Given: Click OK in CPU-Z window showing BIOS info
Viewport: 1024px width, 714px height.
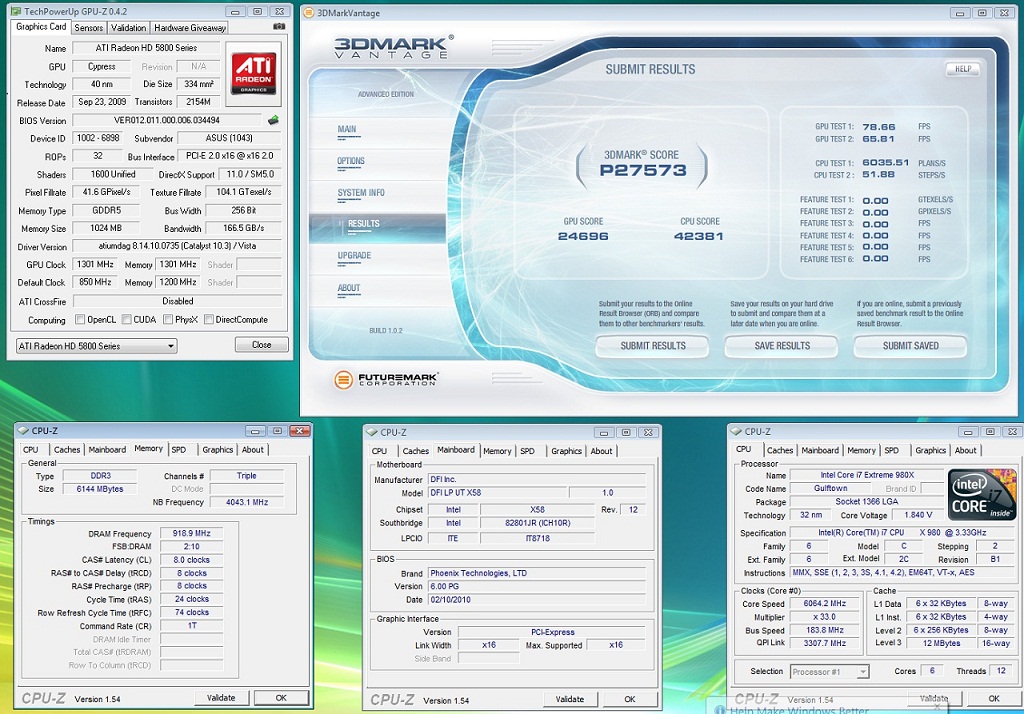Looking at the screenshot, I should 630,699.
